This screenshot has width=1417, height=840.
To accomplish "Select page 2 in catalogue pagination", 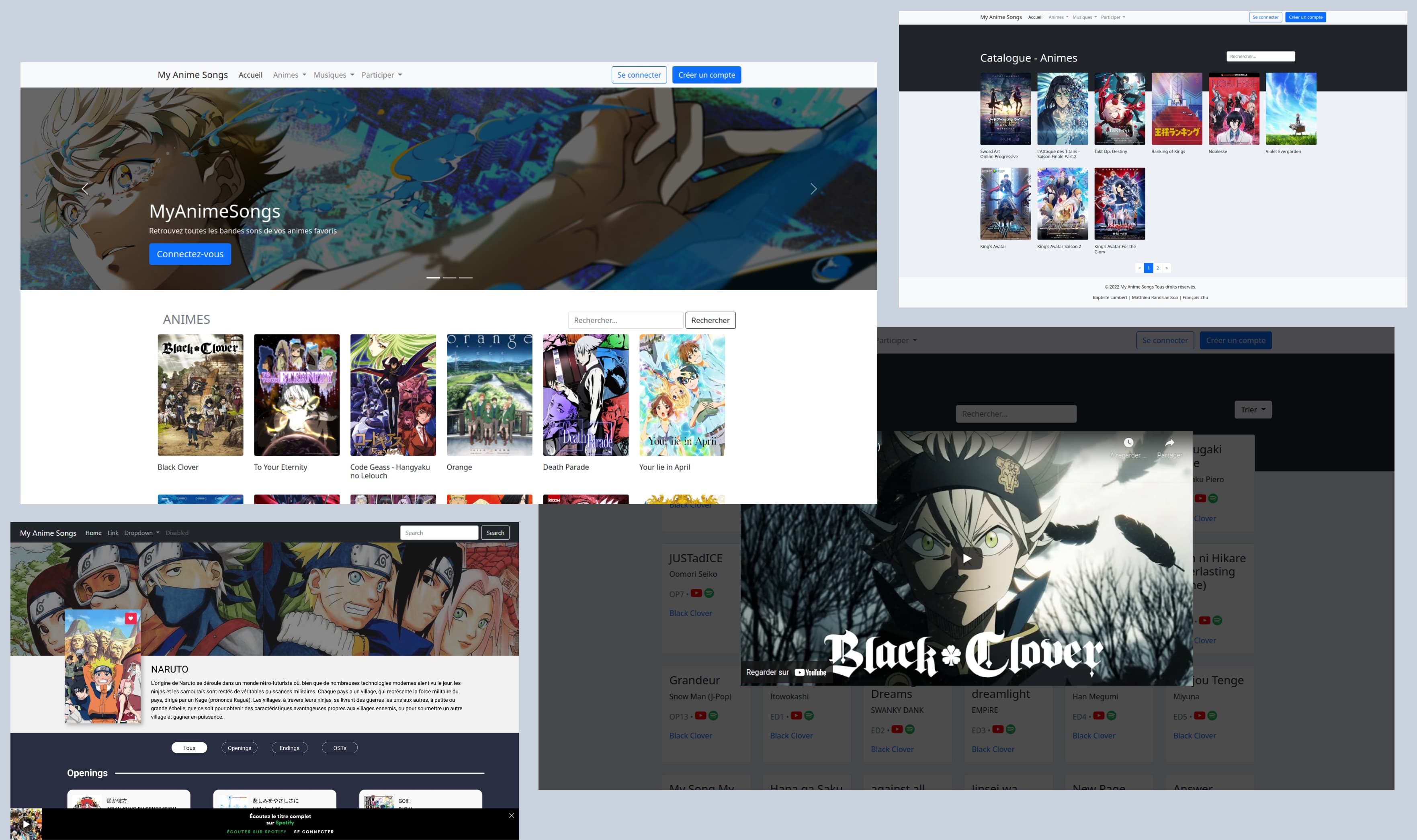I will 1157,268.
